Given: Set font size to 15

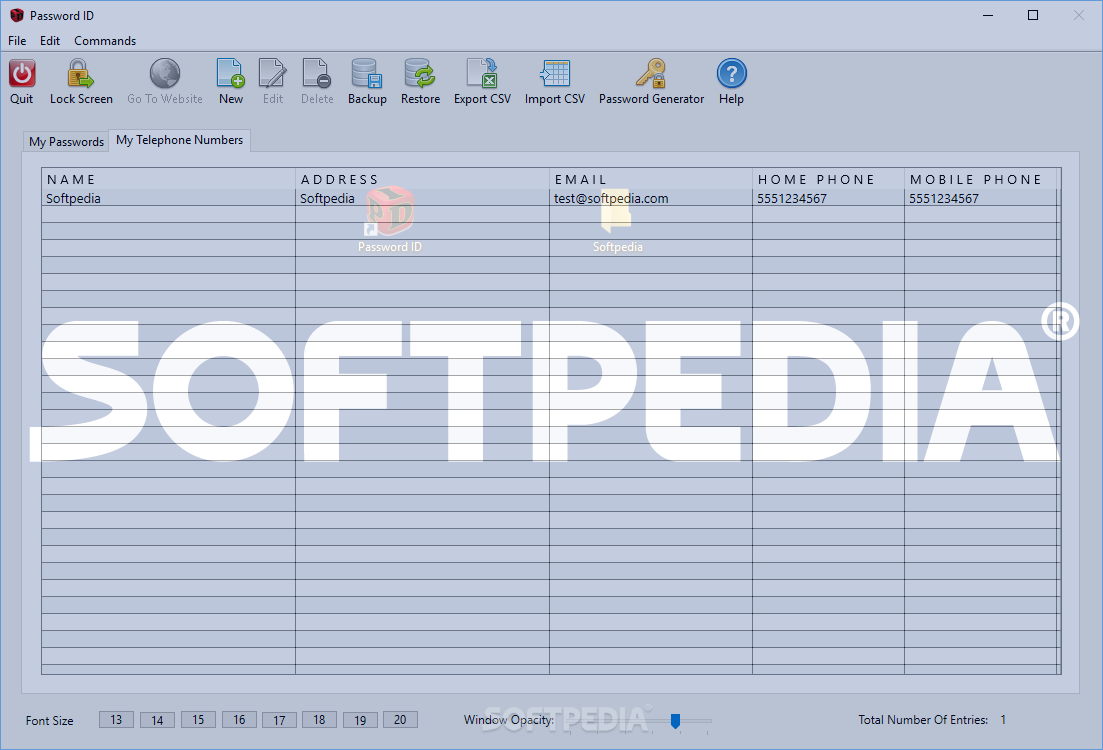Looking at the screenshot, I should (198, 720).
